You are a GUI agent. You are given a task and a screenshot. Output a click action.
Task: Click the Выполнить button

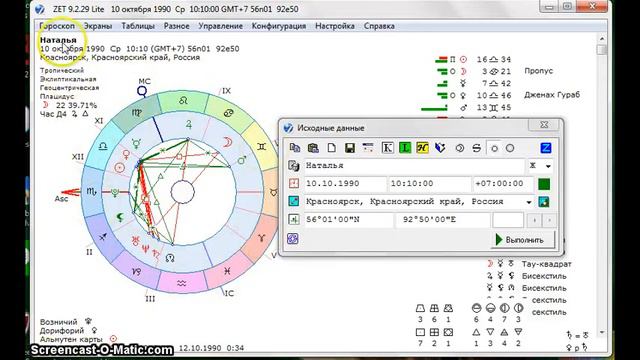point(523,240)
